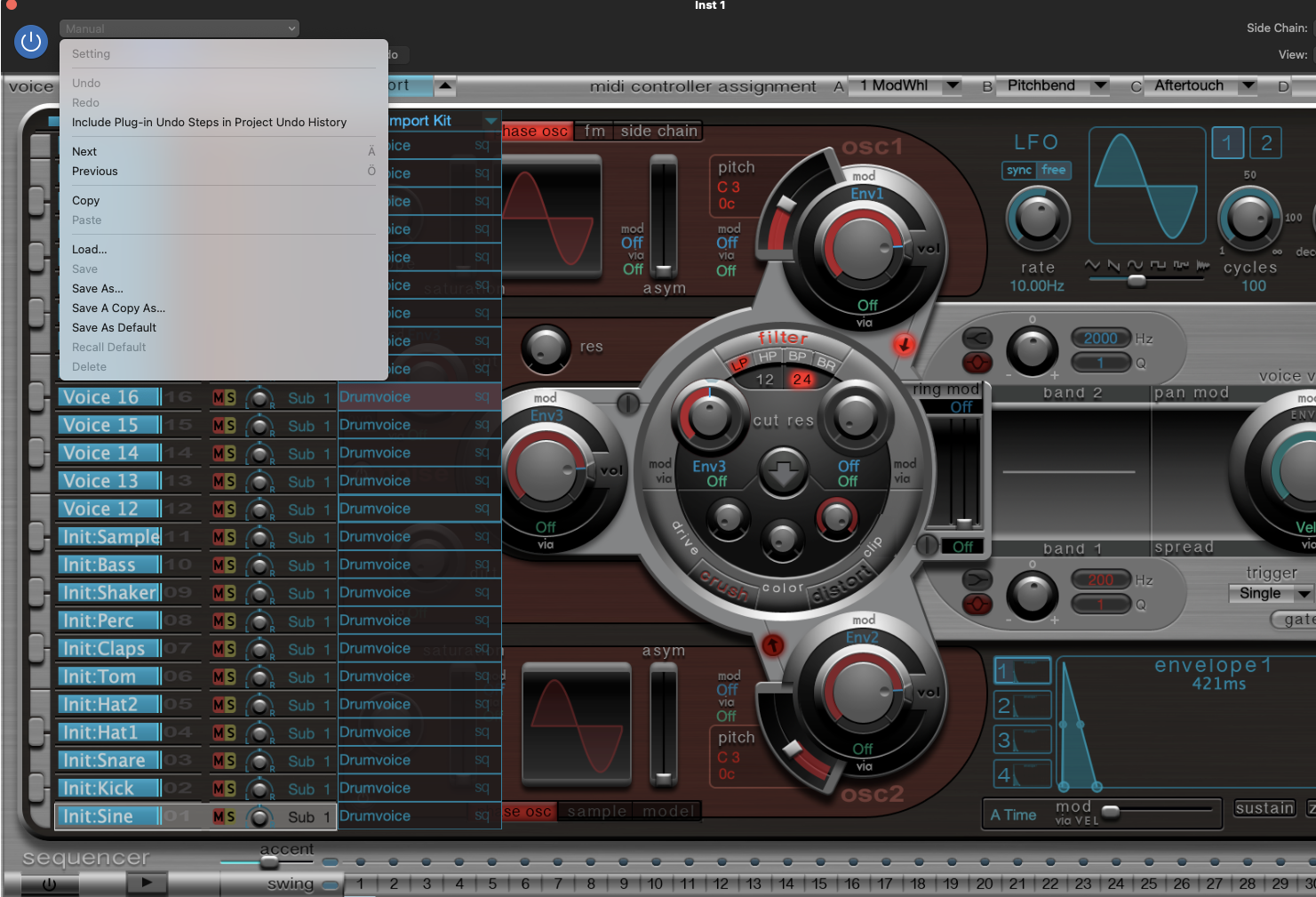Select envelope 2 selector button
1316x897 pixels.
coord(1022,705)
